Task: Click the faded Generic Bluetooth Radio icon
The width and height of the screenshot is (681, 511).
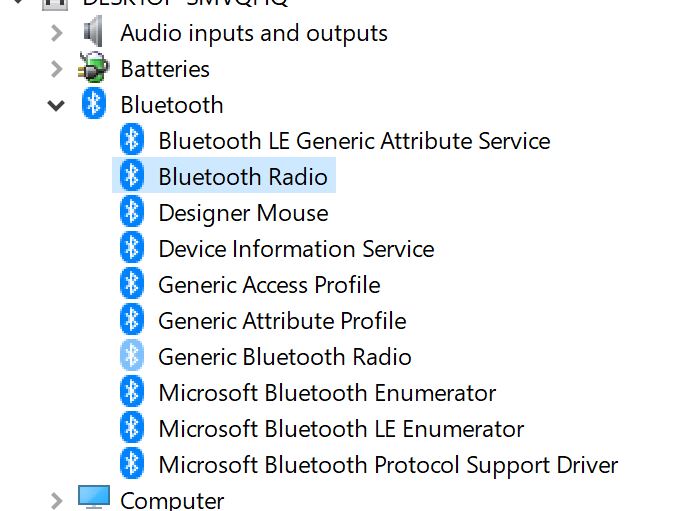Action: (x=132, y=357)
